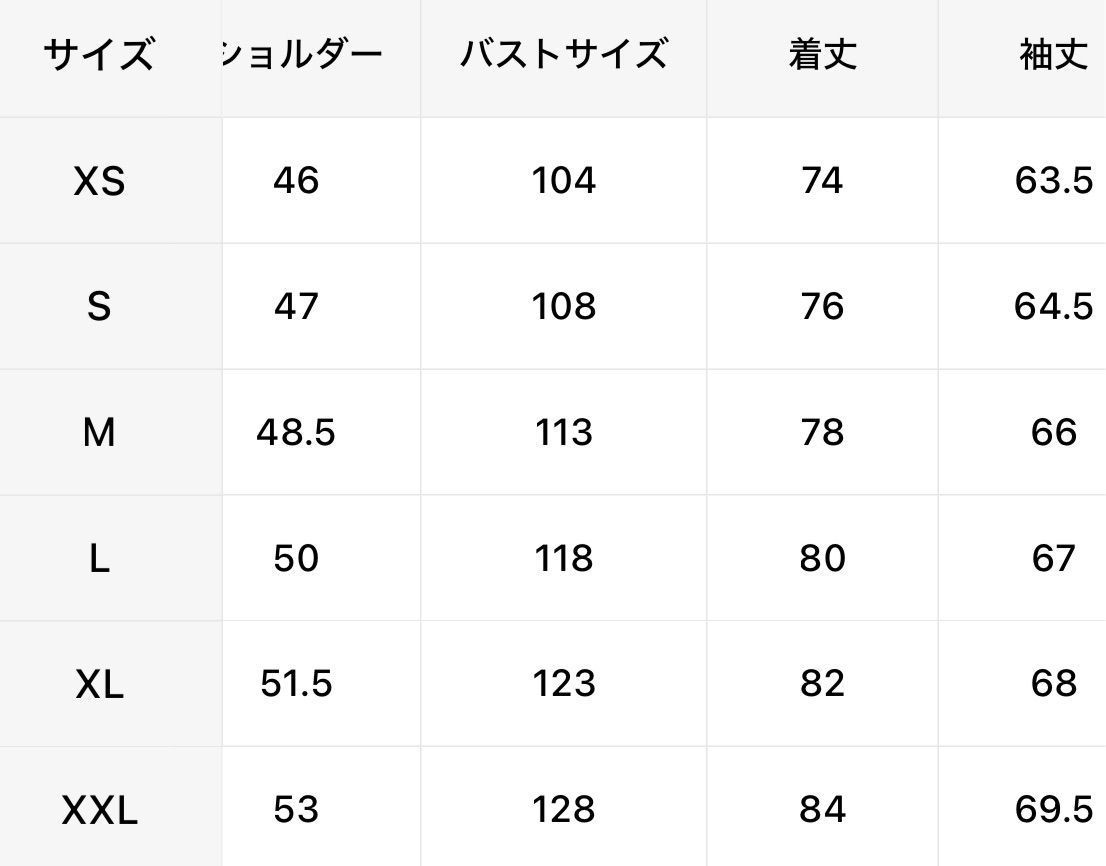This screenshot has width=1106, height=866.
Task: Click the XS sleeve value 63.5
Action: 1054,181
